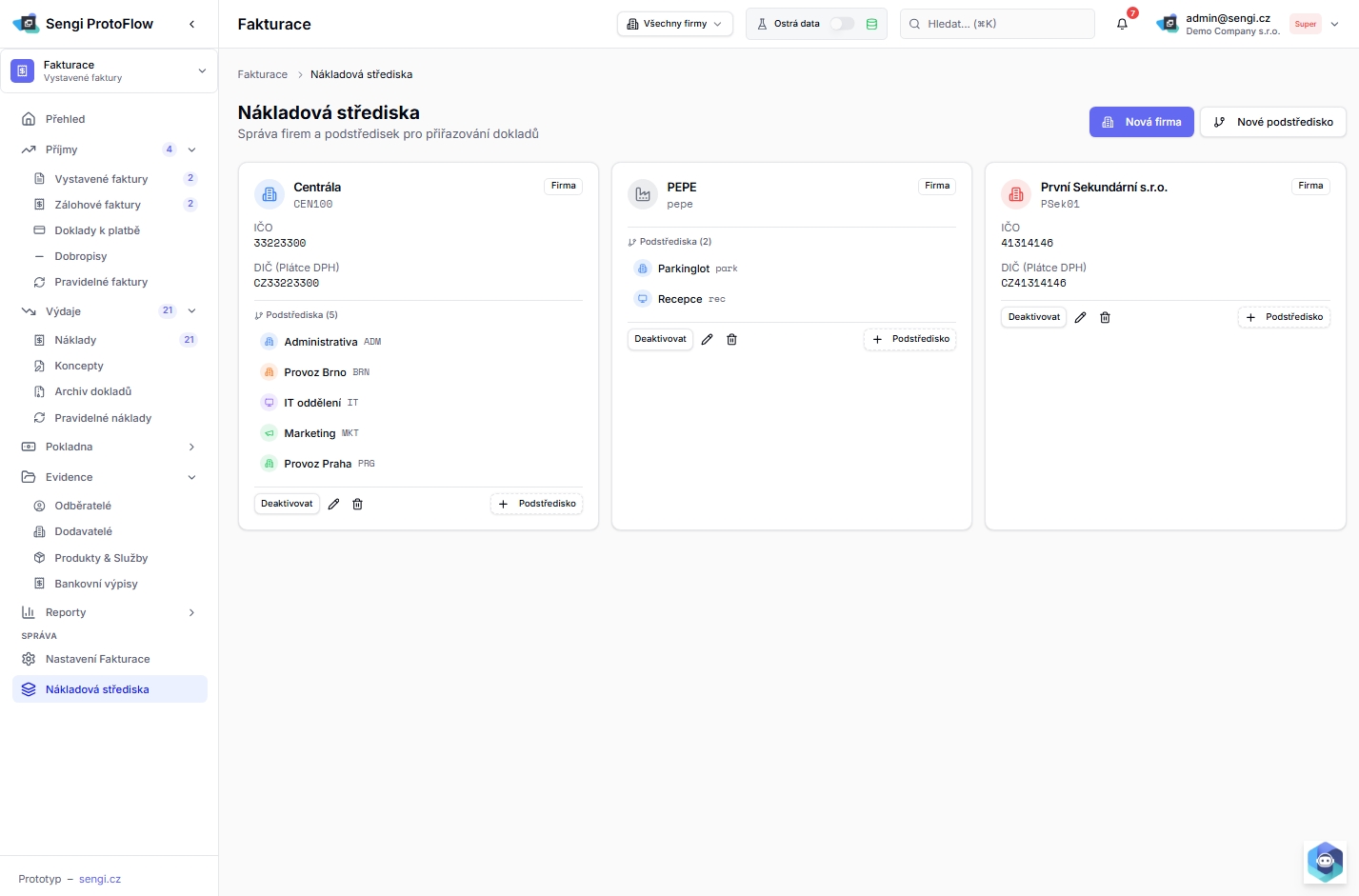
Task: Click the sengi.cz footer link
Action: coord(100,879)
